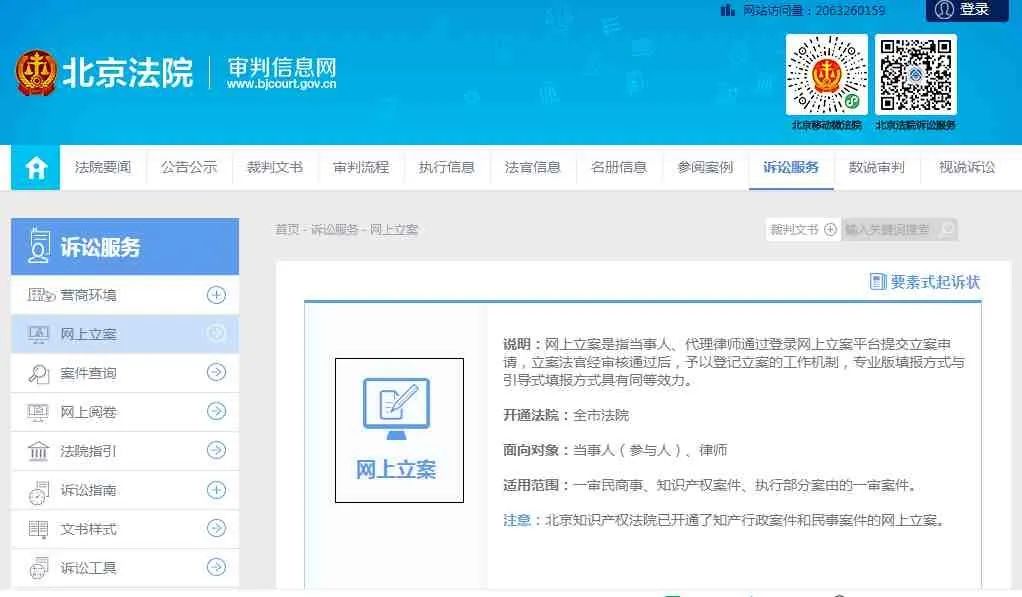Open the 视说诉讼 menu
Viewport: 1022px width, 597px height.
tap(967, 167)
